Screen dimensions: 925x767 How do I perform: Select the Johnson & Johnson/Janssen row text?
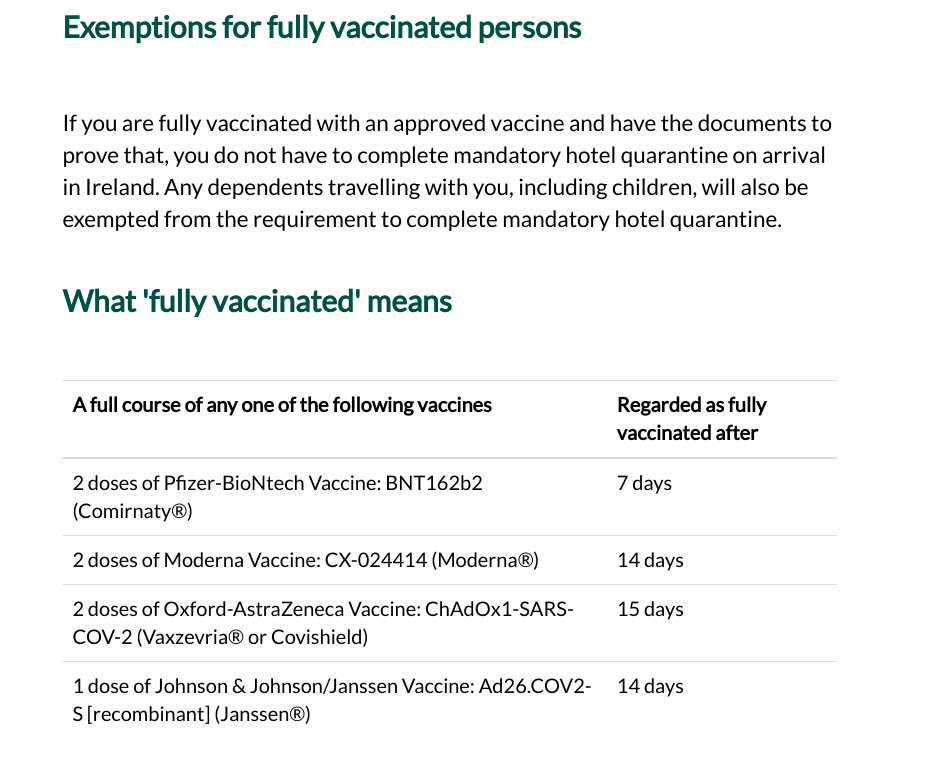tap(332, 700)
